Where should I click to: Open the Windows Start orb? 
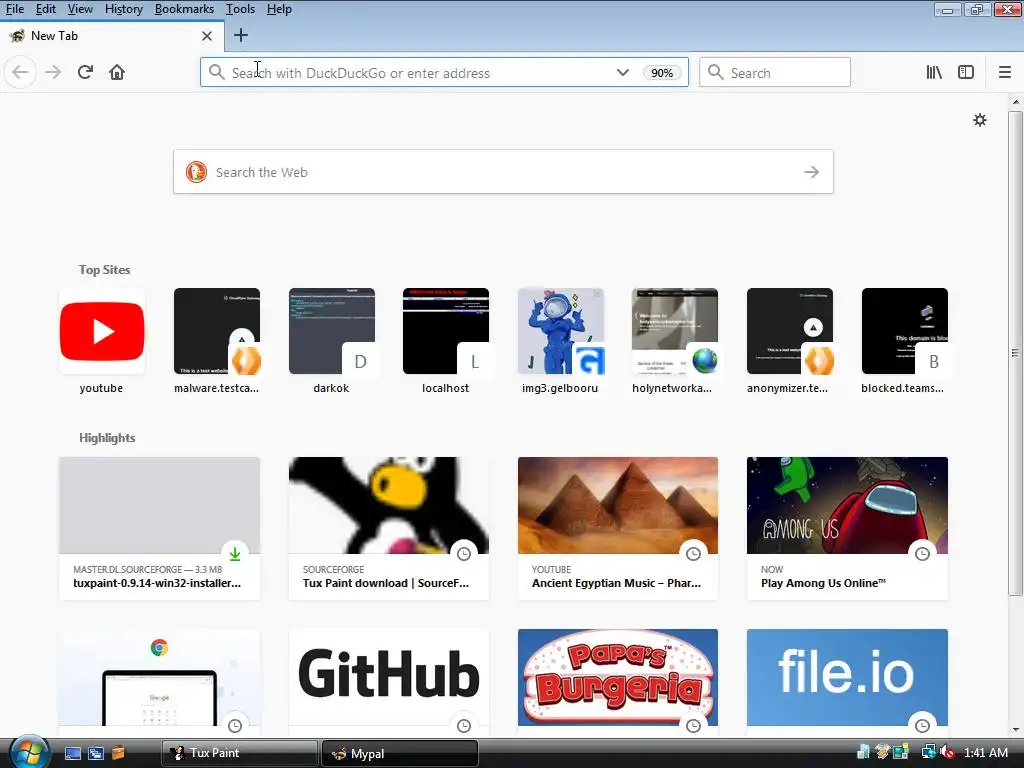tap(28, 753)
